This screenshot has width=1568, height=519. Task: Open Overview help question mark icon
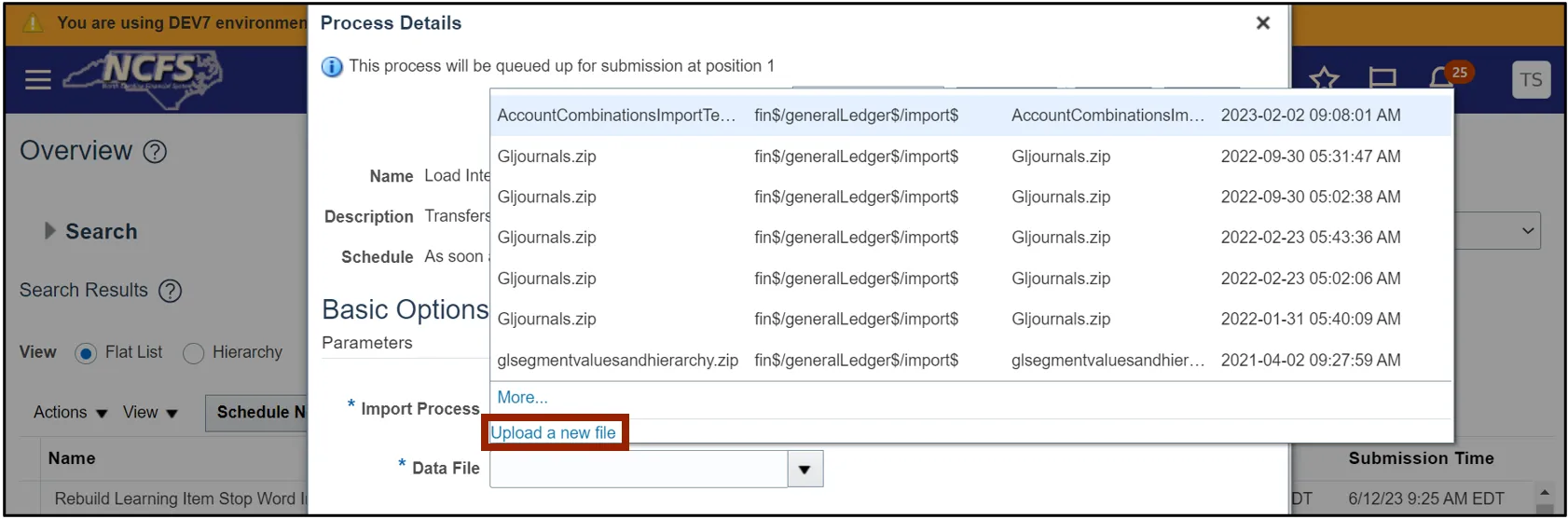[155, 152]
